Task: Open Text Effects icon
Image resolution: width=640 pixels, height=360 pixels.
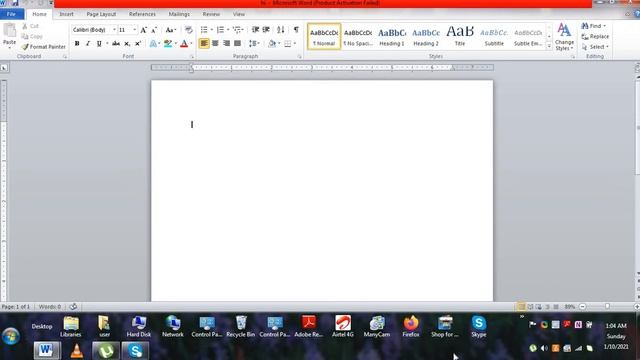Action: (153, 43)
